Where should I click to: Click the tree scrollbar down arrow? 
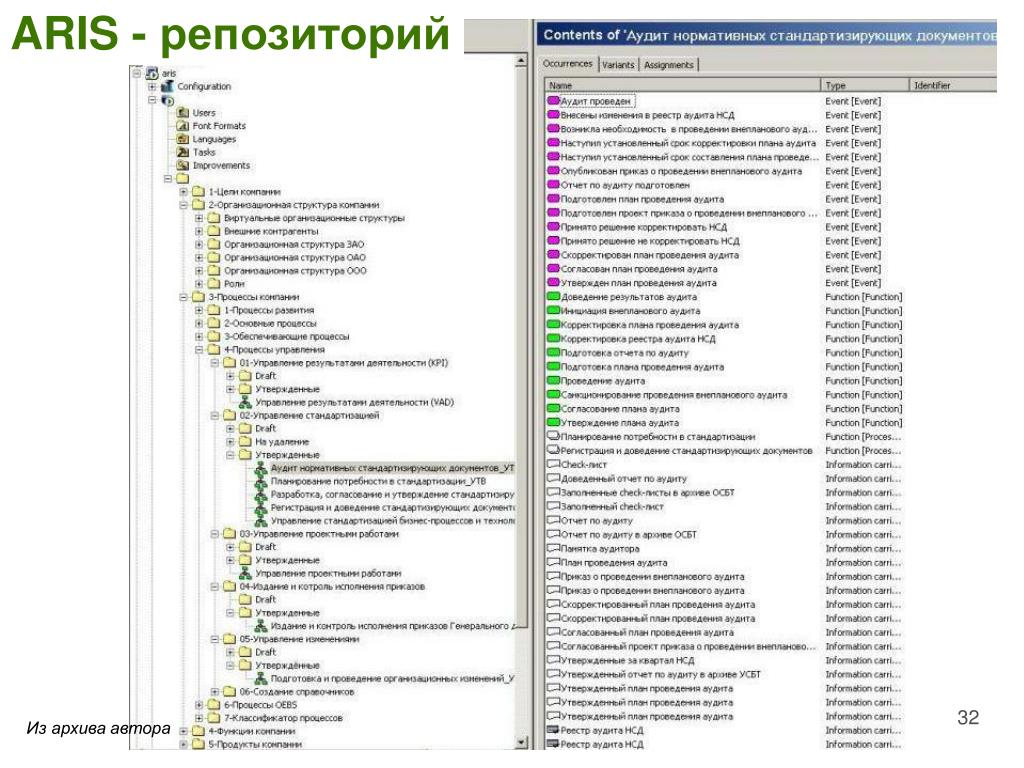[521, 743]
